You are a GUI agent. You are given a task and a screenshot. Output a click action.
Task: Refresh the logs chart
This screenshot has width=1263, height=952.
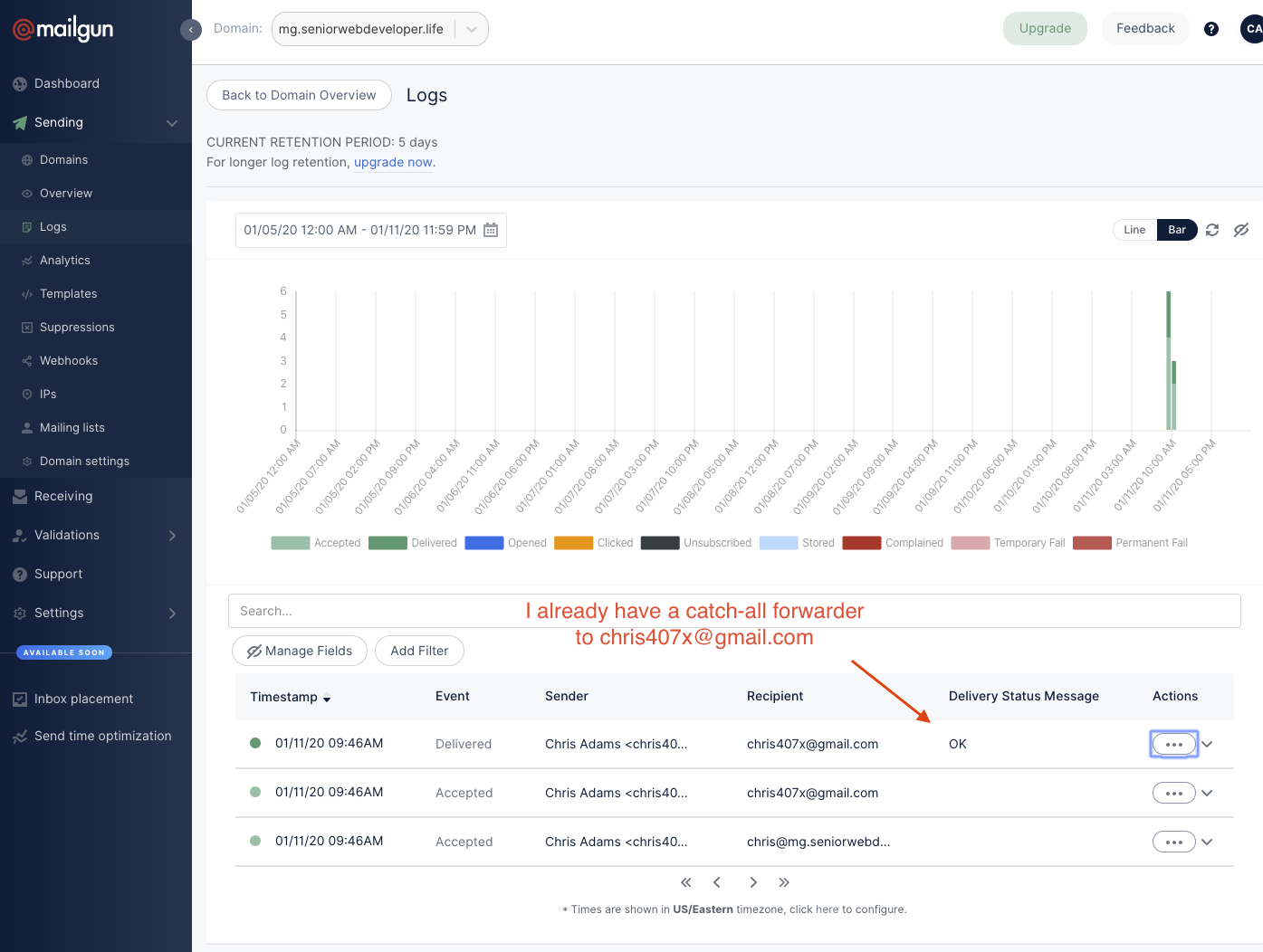(x=1212, y=230)
